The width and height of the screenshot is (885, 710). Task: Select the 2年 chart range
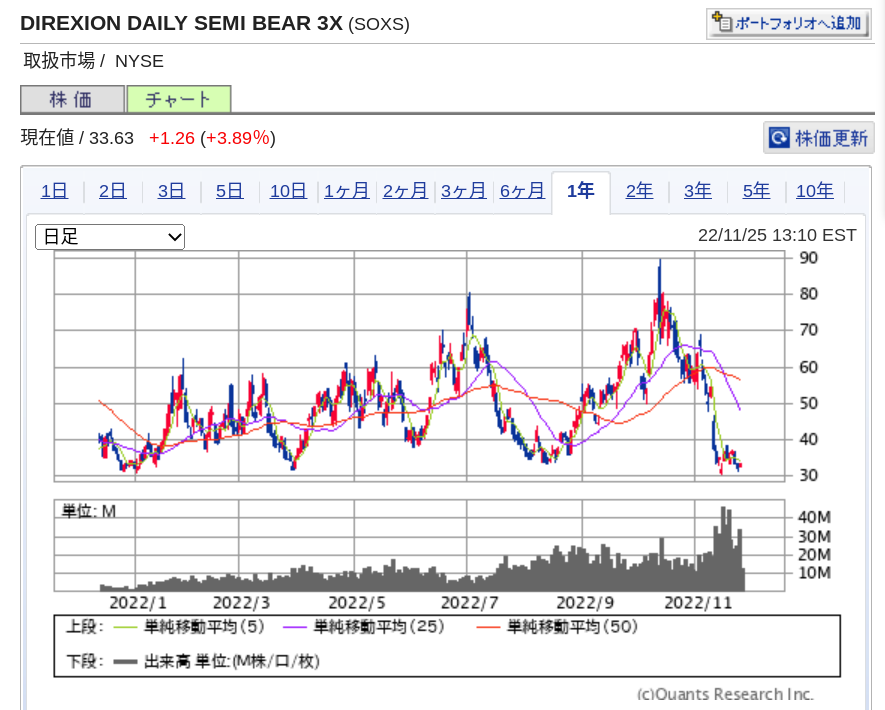pyautogui.click(x=639, y=191)
